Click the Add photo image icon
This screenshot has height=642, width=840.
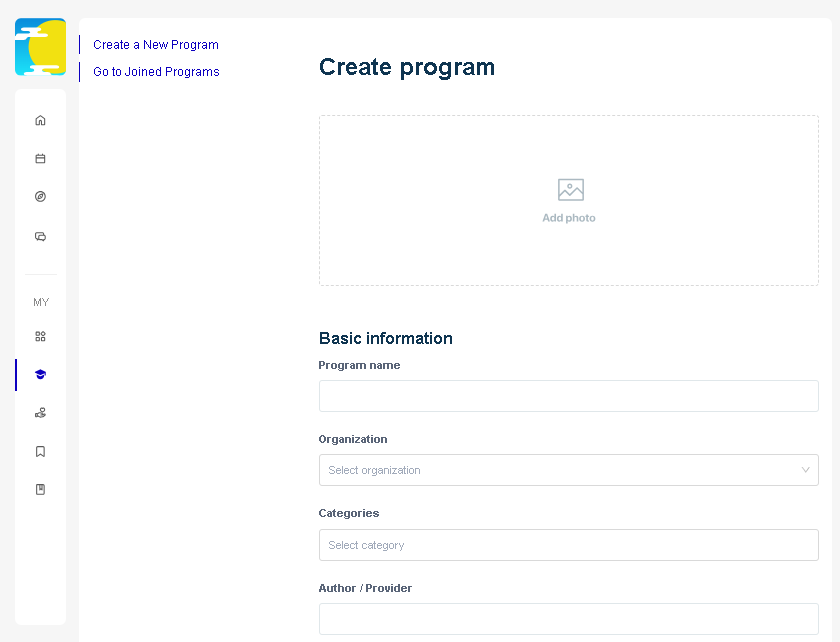[571, 190]
